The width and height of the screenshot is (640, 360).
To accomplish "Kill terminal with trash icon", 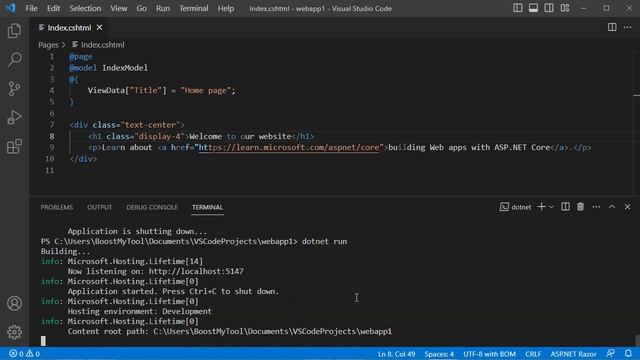I will 580,207.
